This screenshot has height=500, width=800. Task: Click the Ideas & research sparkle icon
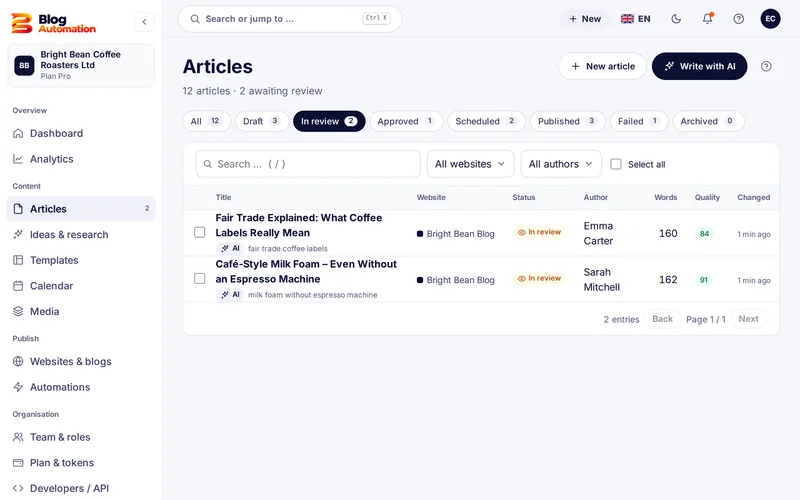[x=18, y=234]
